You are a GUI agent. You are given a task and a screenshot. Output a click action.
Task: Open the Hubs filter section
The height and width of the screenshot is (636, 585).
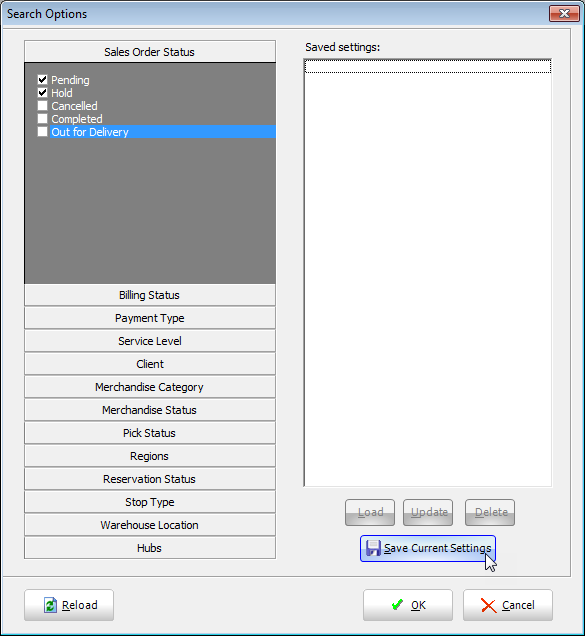150,548
